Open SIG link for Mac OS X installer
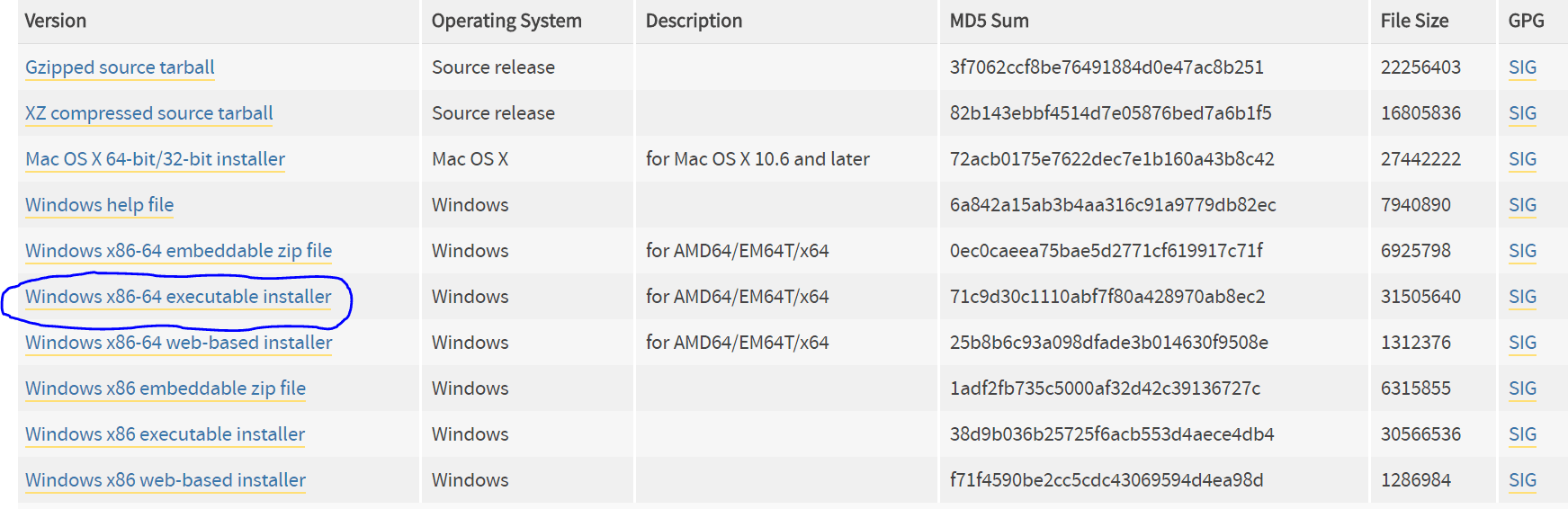Viewport: 1568px width, 509px height. [x=1522, y=159]
